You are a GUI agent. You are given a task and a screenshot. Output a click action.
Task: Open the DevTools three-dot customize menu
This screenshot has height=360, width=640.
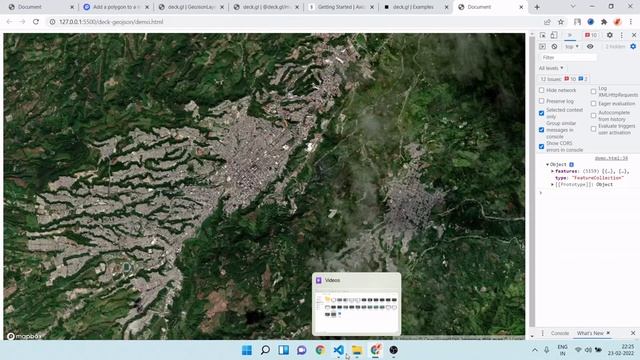pos(622,35)
